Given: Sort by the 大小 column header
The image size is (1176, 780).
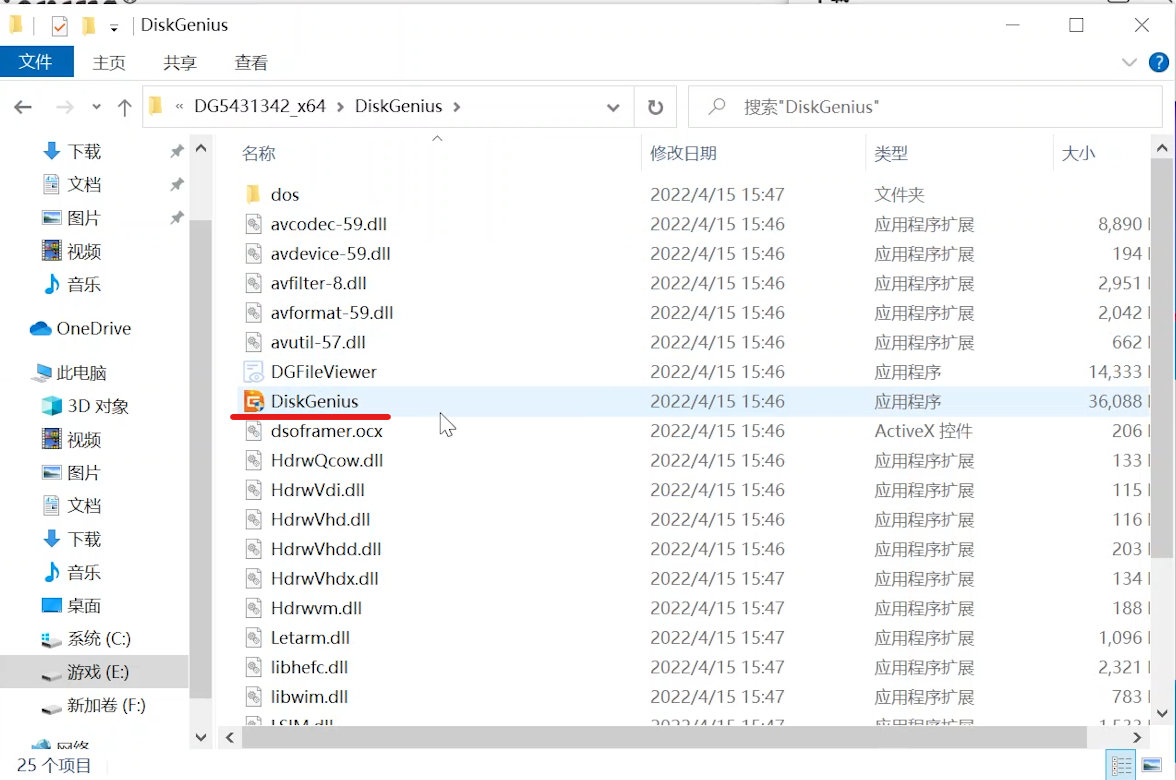Looking at the screenshot, I should pos(1078,154).
